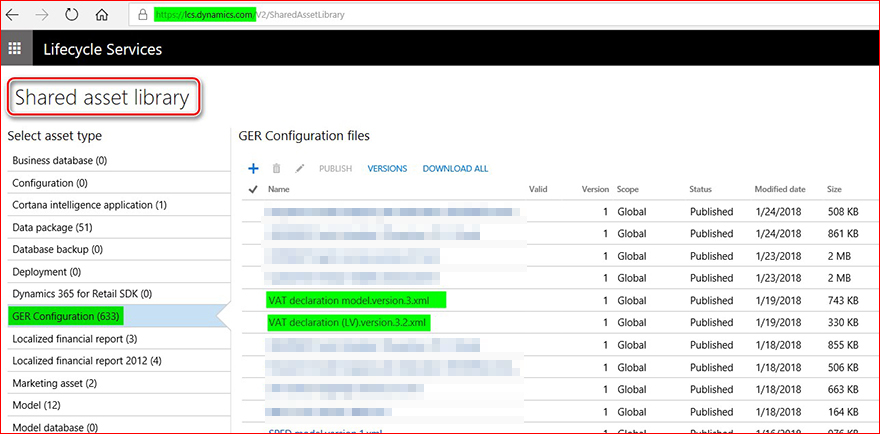The image size is (880, 434).
Task: Open the app launcher waffle icon
Action: click(x=15, y=48)
